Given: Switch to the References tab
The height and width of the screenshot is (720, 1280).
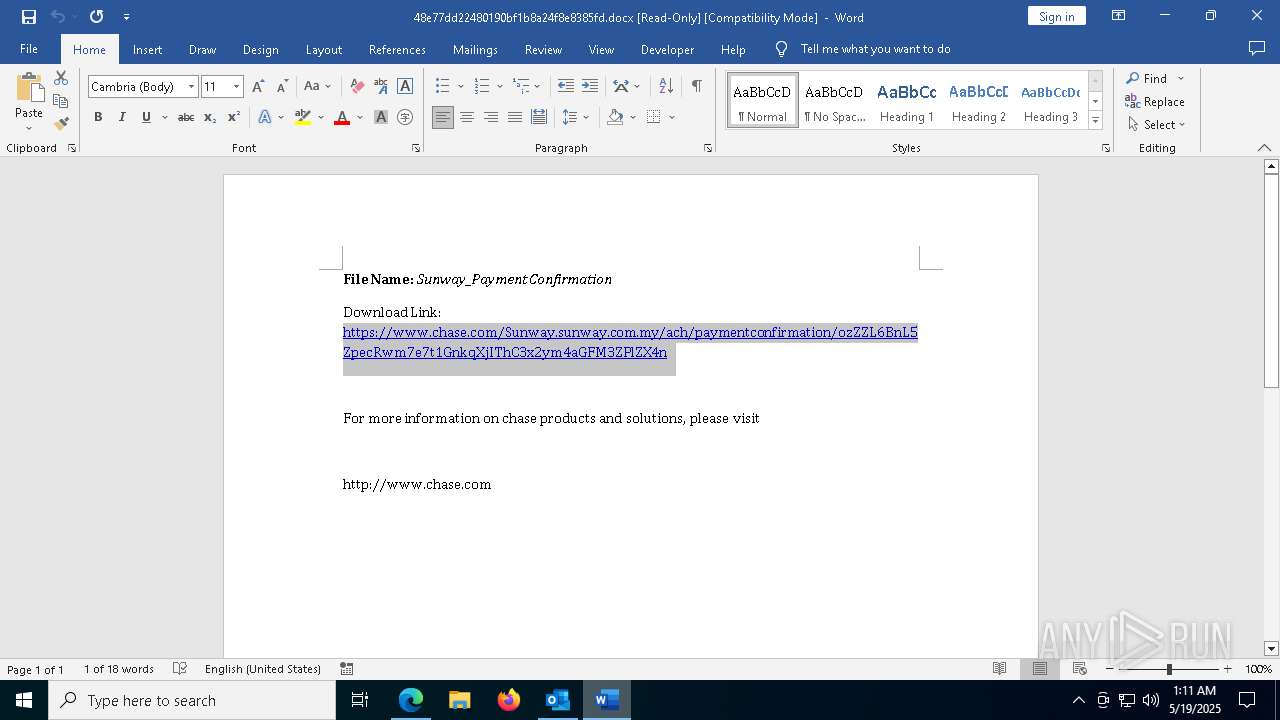Looking at the screenshot, I should coord(397,49).
